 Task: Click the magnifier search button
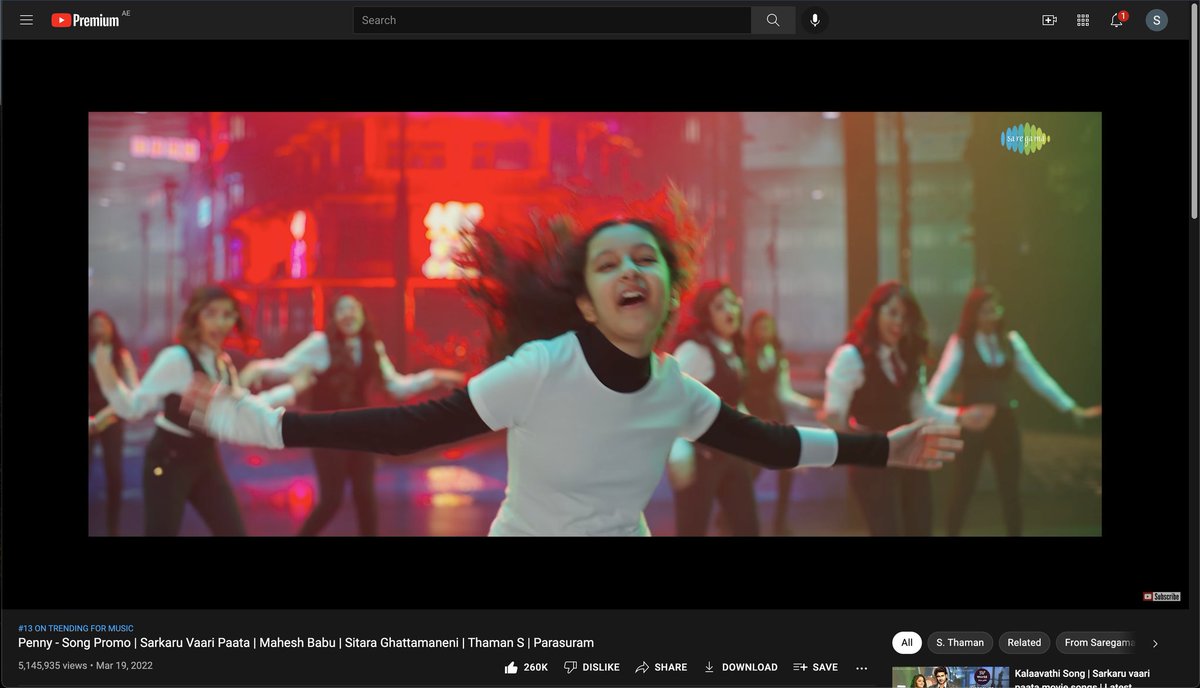pyautogui.click(x=773, y=20)
